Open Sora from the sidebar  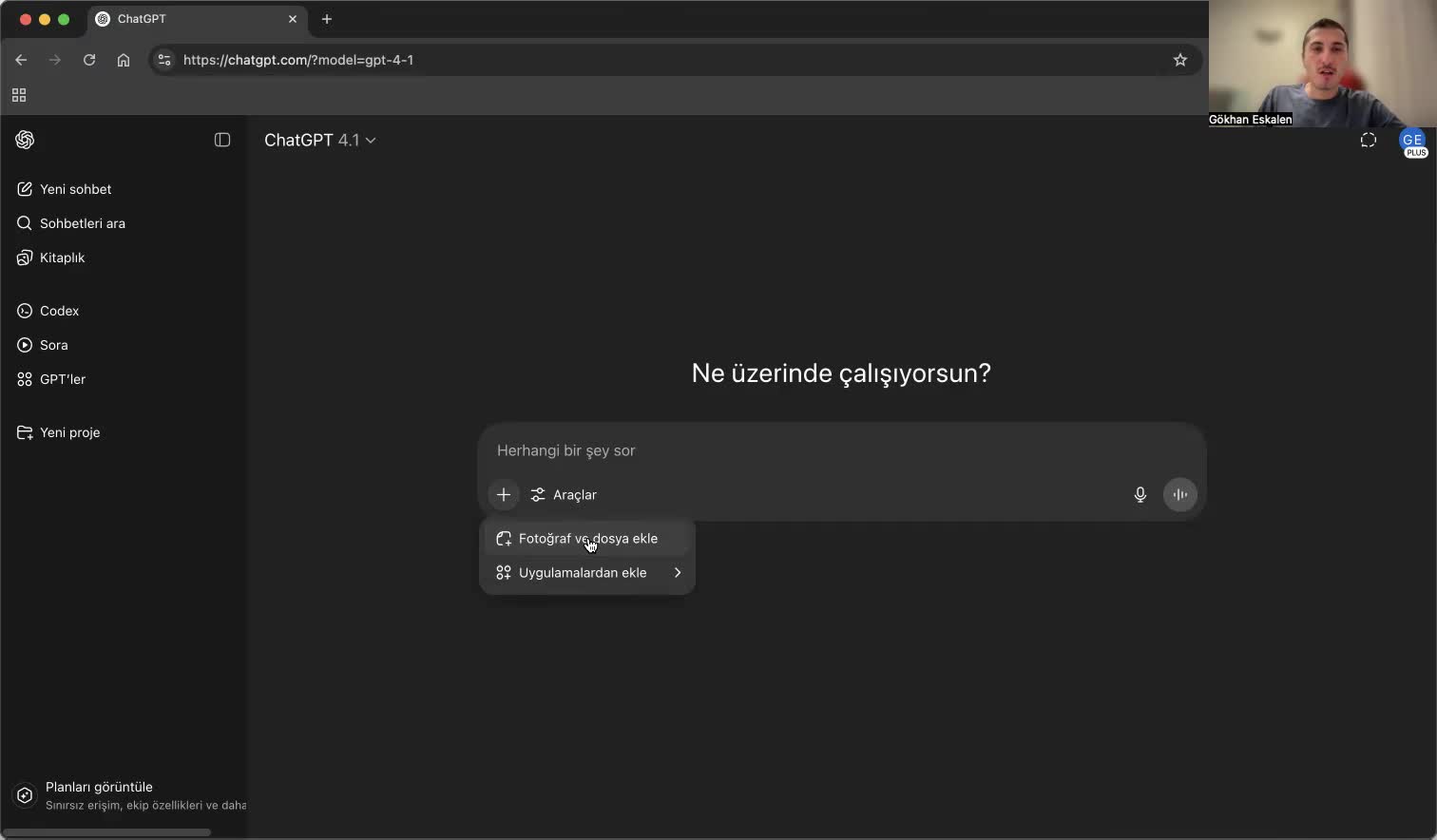124,345
